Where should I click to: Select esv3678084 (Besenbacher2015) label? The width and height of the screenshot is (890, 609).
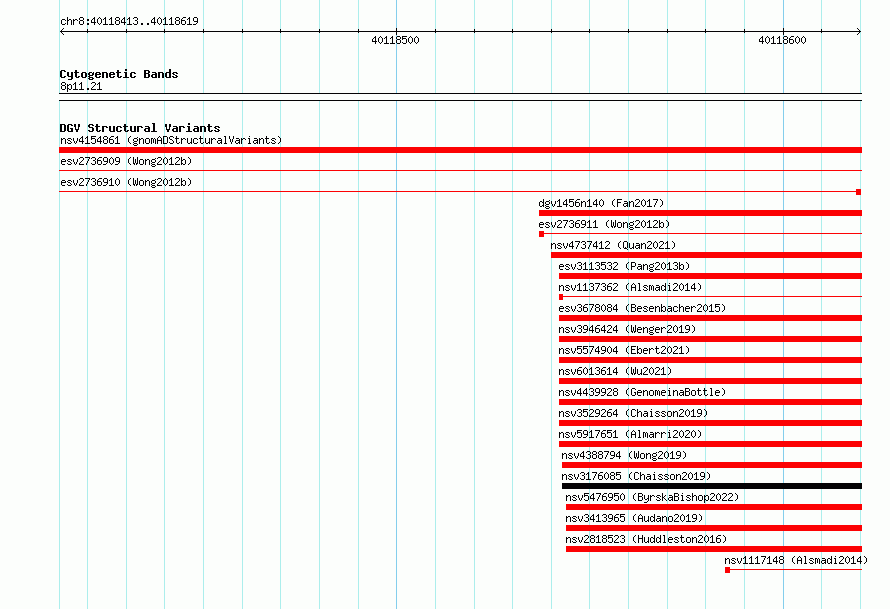click(642, 308)
